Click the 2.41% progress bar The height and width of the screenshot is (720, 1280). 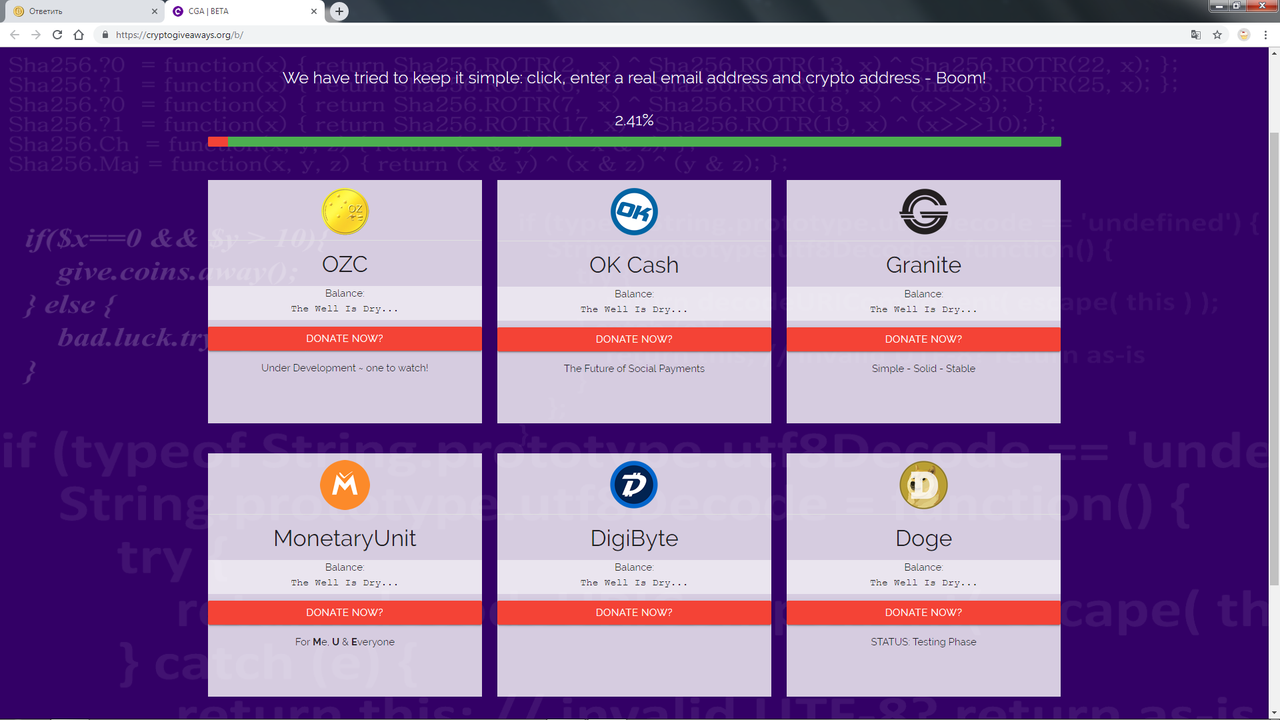coord(634,142)
